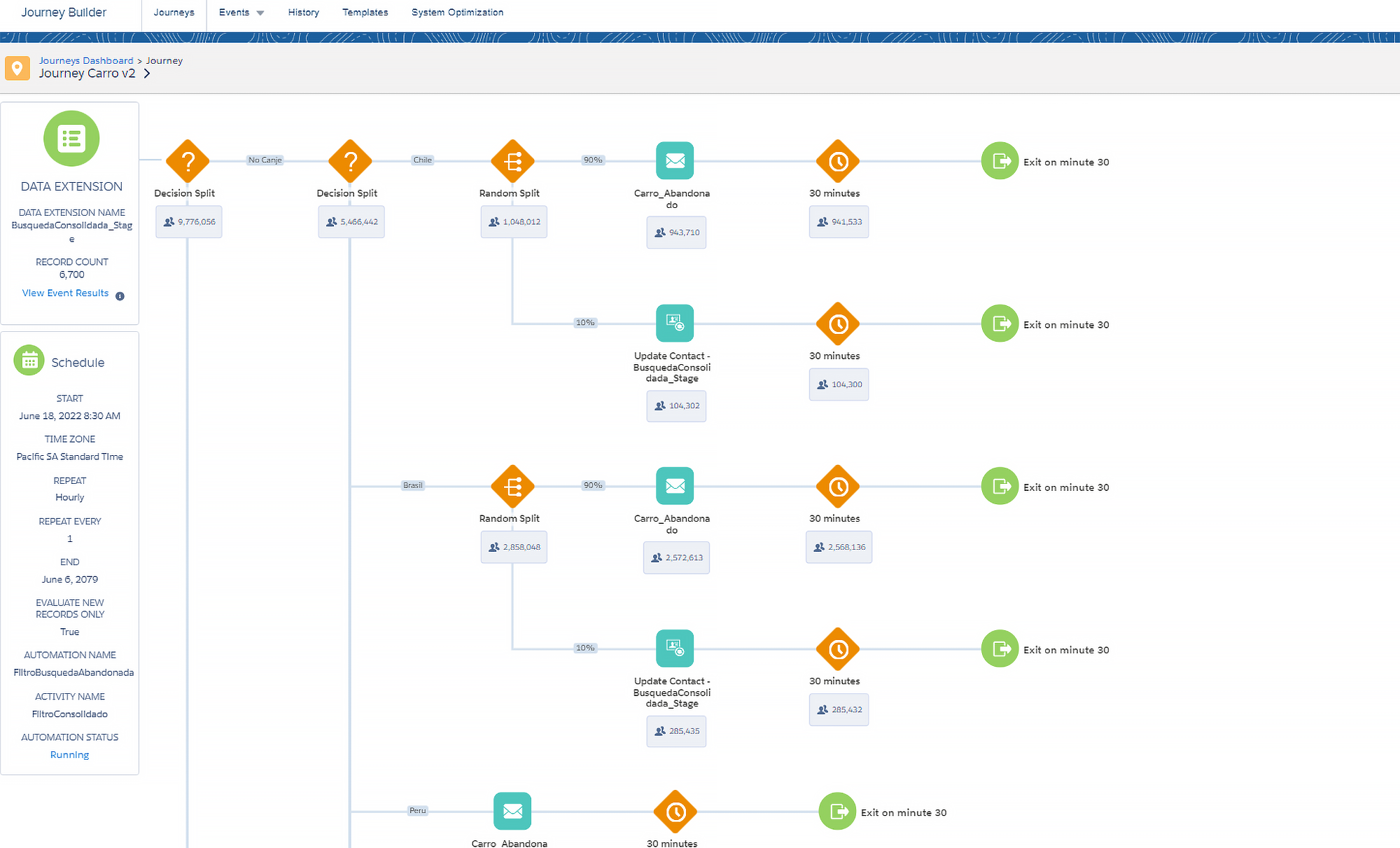
Task: Select 30 minutes wait with 941,533 count
Action: tap(838, 161)
